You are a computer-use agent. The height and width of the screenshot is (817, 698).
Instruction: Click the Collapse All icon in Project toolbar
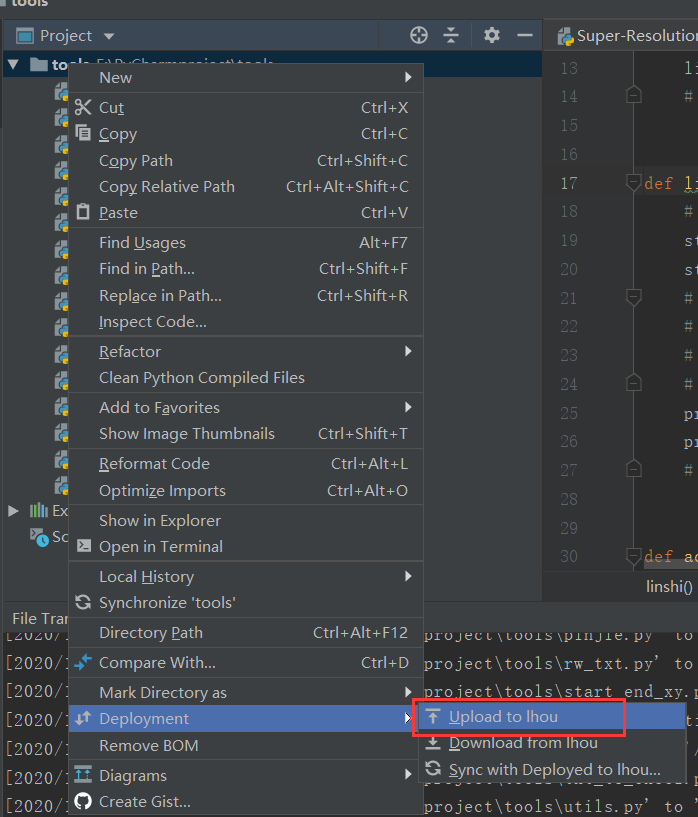[451, 35]
